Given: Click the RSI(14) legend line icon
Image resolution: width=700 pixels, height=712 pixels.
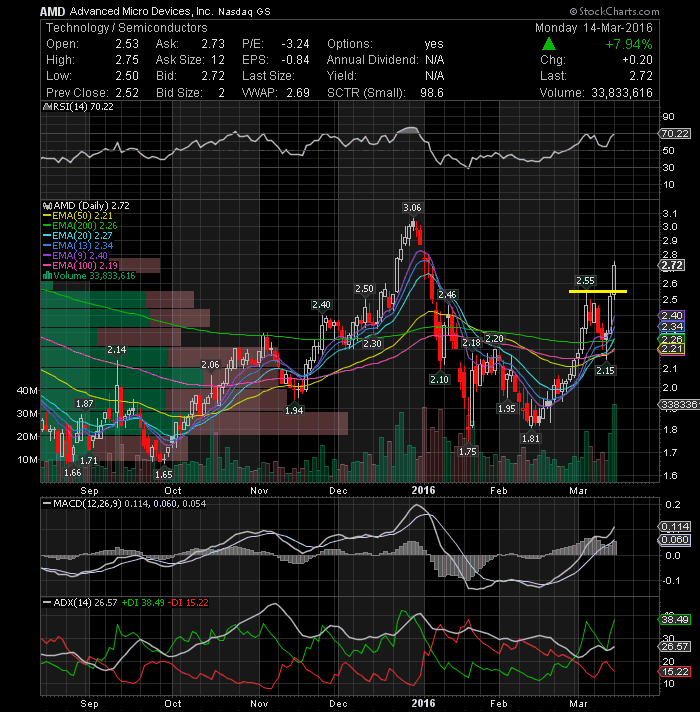Looking at the screenshot, I should [x=47, y=107].
